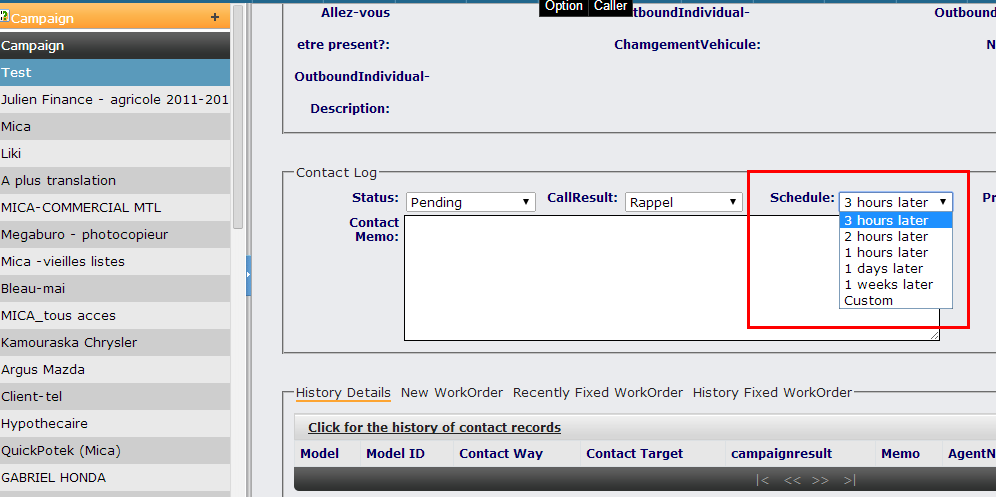Open the CallResult dropdown showing Rappel
Image resolution: width=996 pixels, height=497 pixels.
coord(684,202)
